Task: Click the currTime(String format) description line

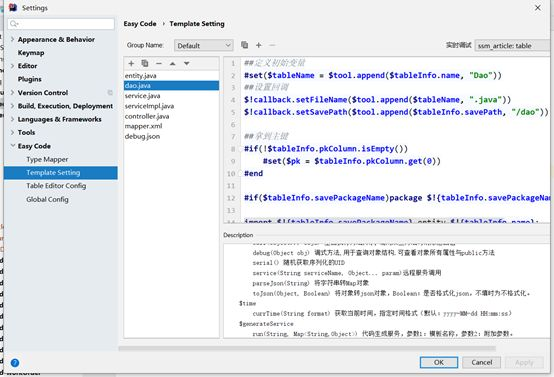Action: [382, 313]
